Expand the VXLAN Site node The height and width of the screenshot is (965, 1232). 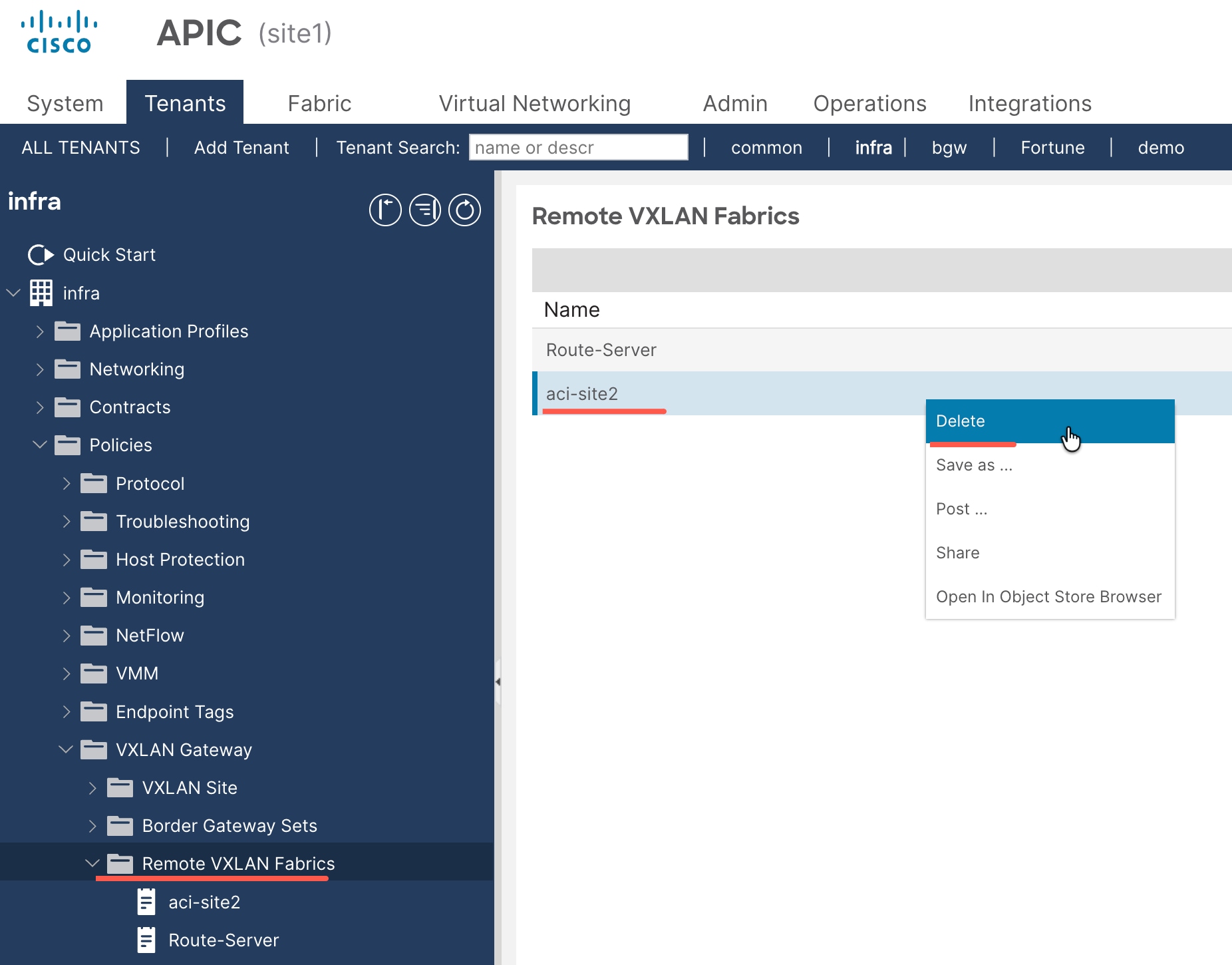(92, 787)
